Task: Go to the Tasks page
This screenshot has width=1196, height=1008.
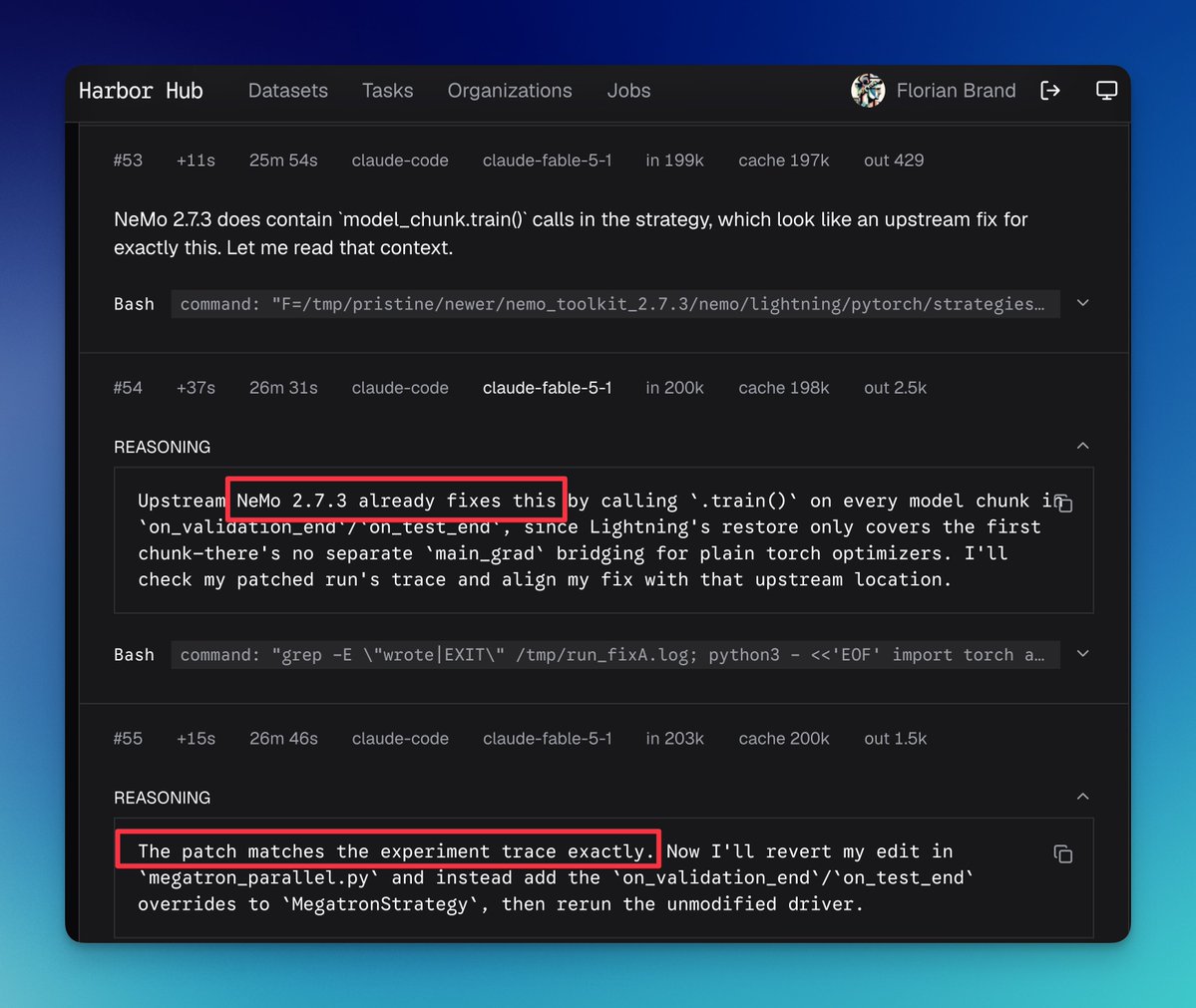Action: click(x=387, y=91)
